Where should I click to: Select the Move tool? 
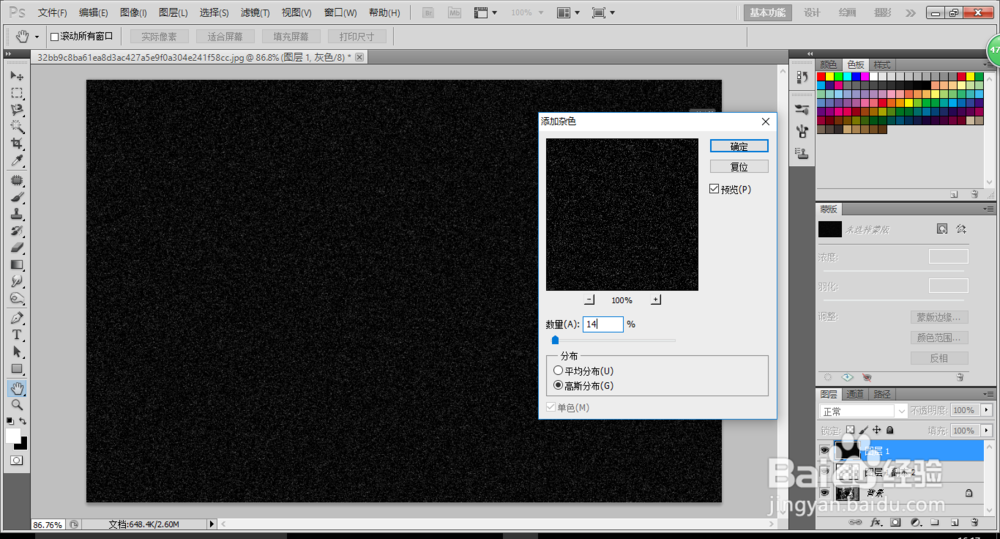click(17, 76)
